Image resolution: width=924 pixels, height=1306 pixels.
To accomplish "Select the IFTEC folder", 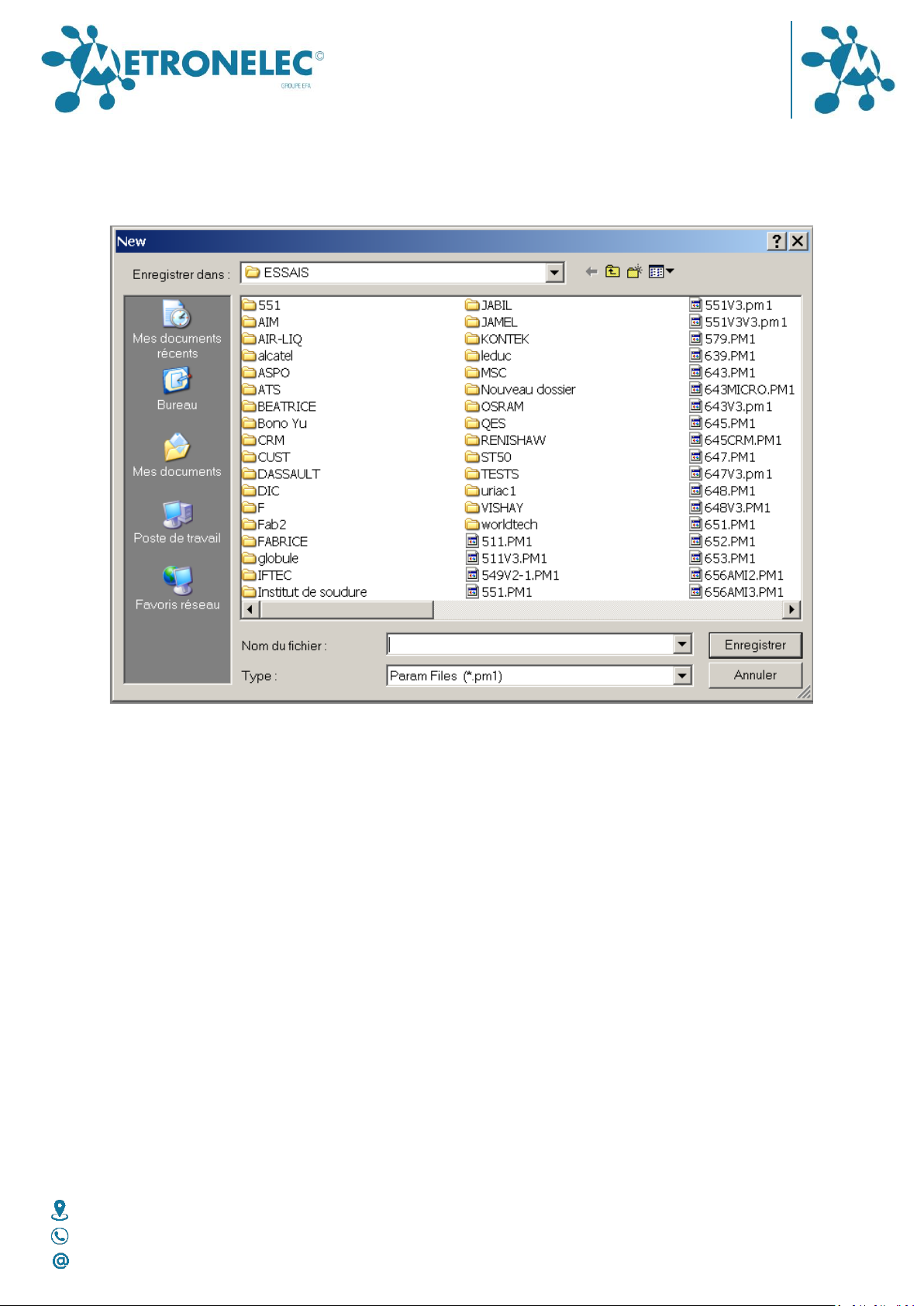I will click(267, 575).
